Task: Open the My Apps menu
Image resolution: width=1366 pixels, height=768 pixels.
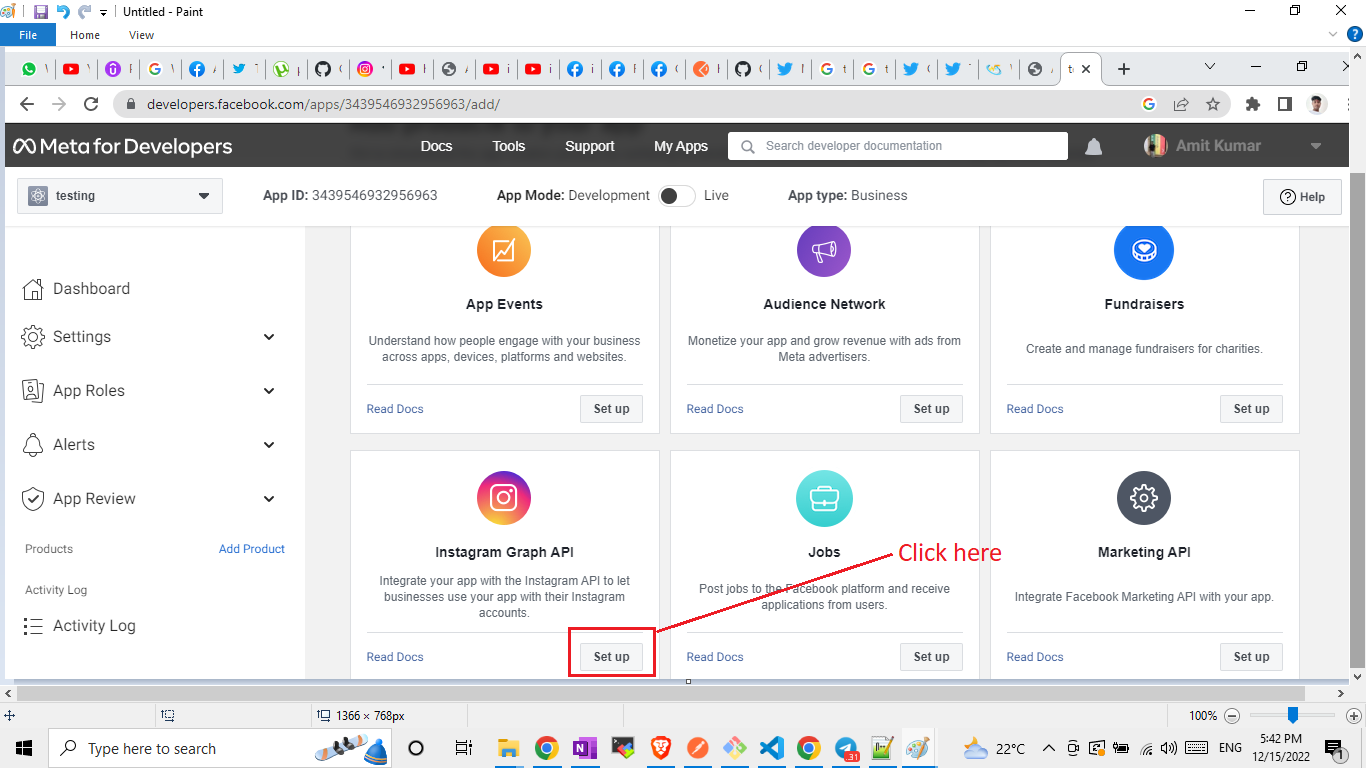Action: tap(681, 145)
